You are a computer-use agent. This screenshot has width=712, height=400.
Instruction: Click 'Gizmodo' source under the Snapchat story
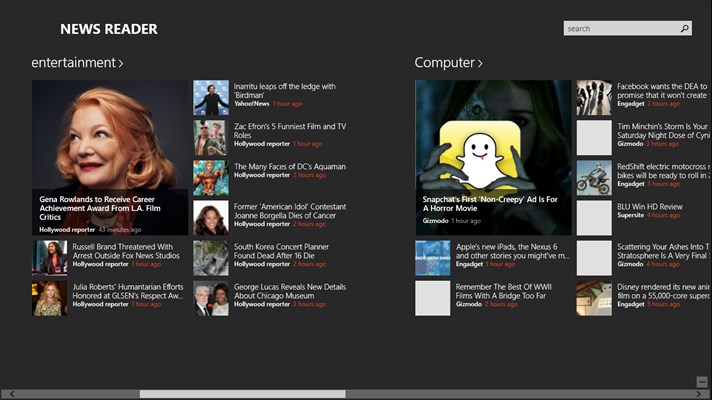pyautogui.click(x=435, y=221)
